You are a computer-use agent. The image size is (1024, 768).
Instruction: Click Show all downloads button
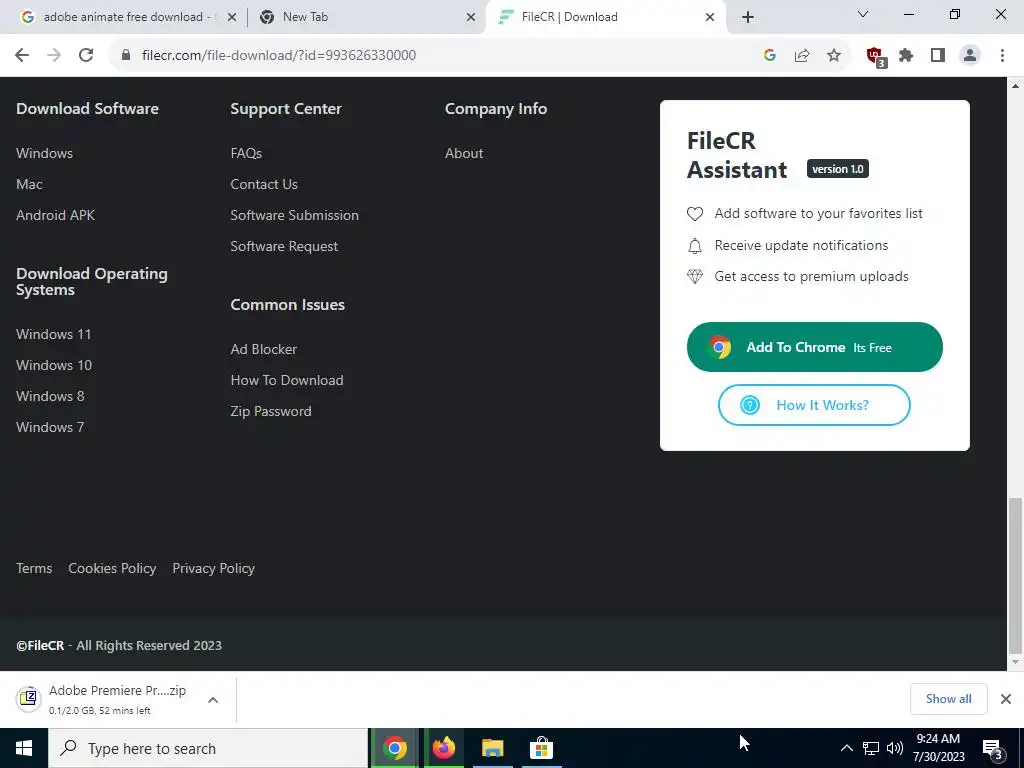(948, 699)
